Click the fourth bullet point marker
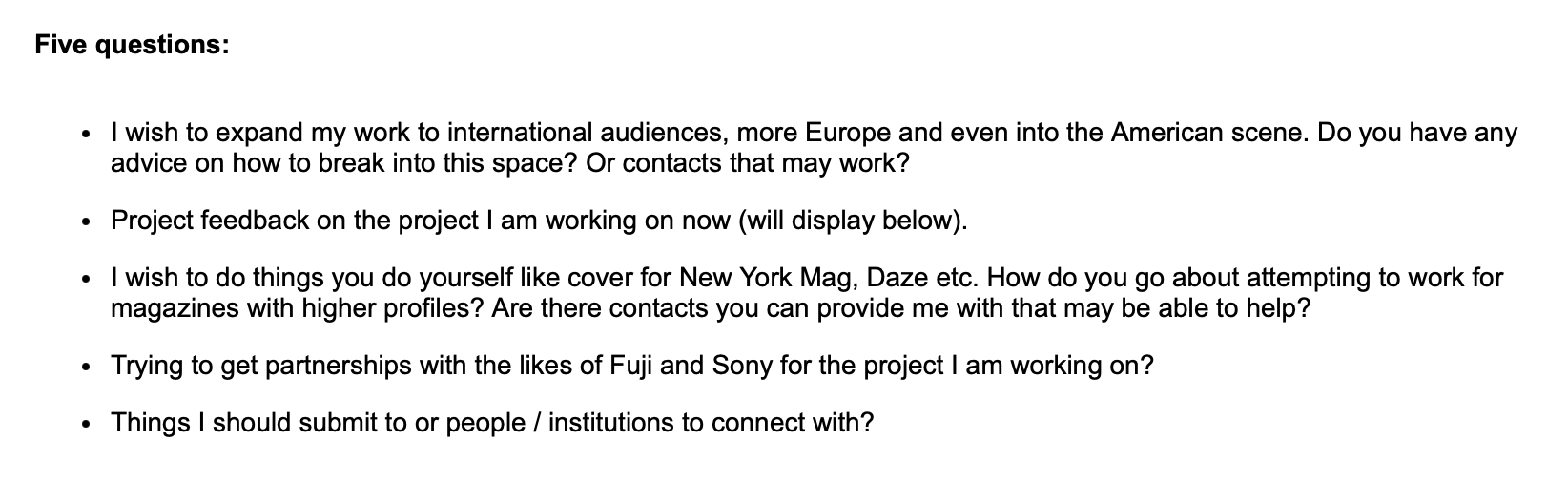The height and width of the screenshot is (483, 1568). pos(87,368)
